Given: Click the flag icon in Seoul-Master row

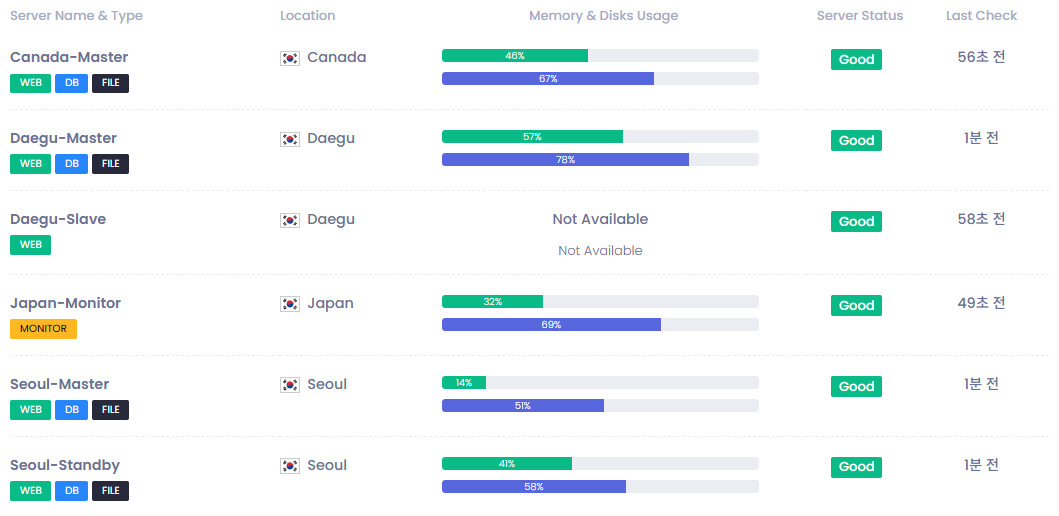Looking at the screenshot, I should pos(290,385).
